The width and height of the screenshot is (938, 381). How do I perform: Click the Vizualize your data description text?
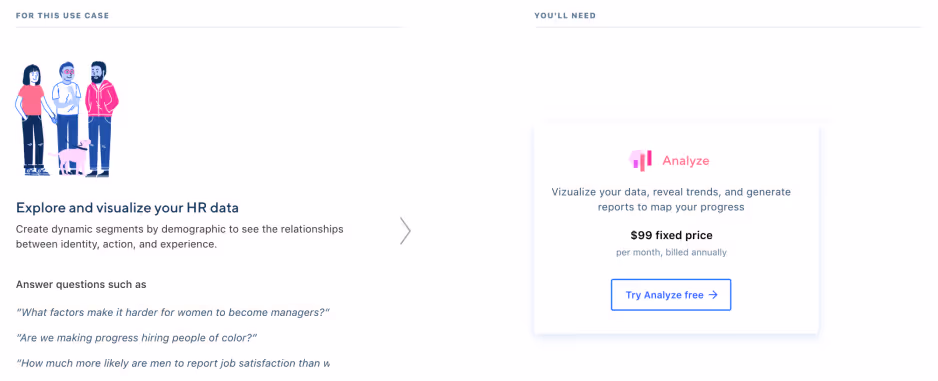pos(671,200)
